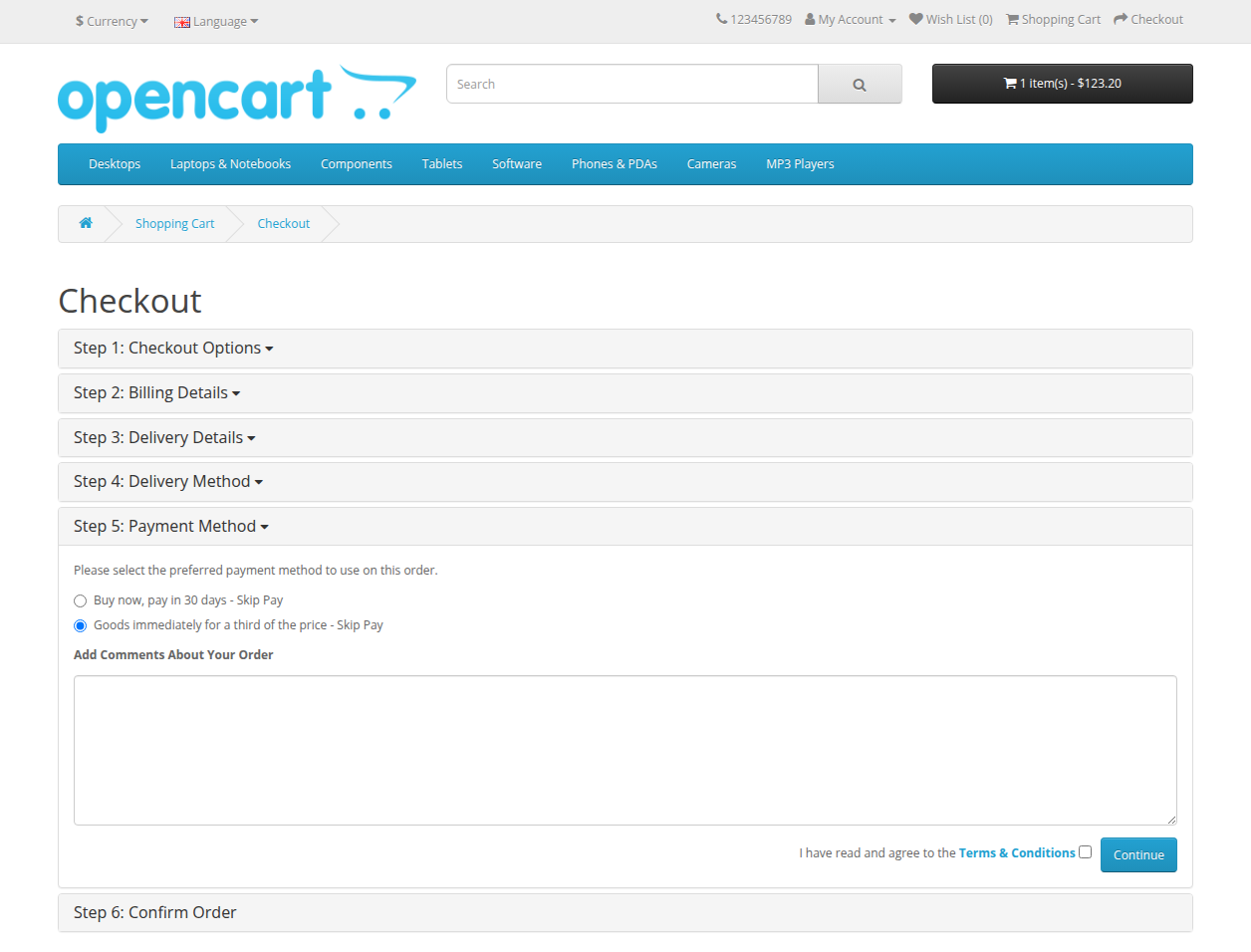Viewport: 1251px width, 952px height.
Task: Click the OpenCart logo
Action: 237,98
